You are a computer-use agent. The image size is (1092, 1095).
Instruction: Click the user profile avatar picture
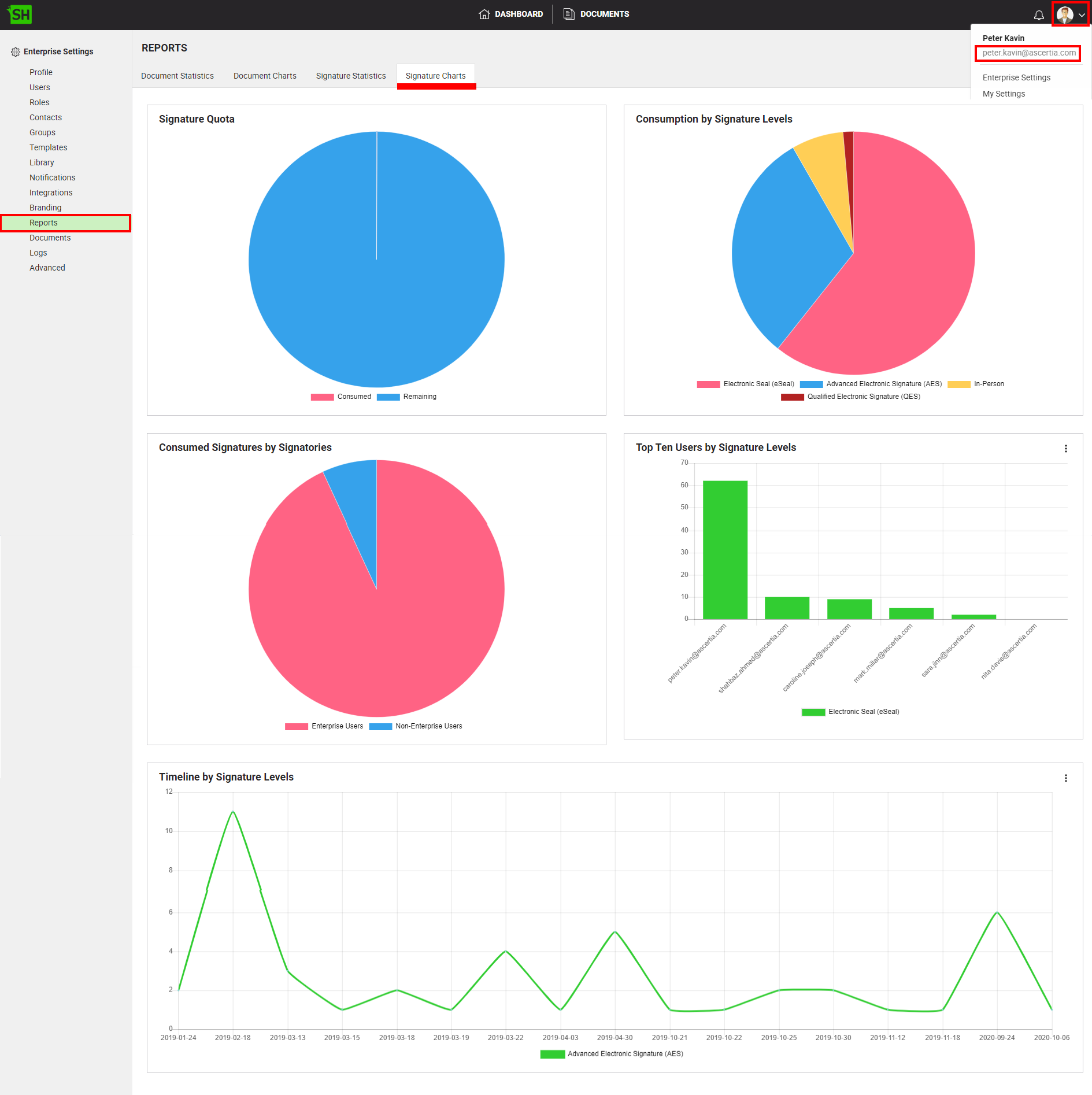pyautogui.click(x=1064, y=14)
